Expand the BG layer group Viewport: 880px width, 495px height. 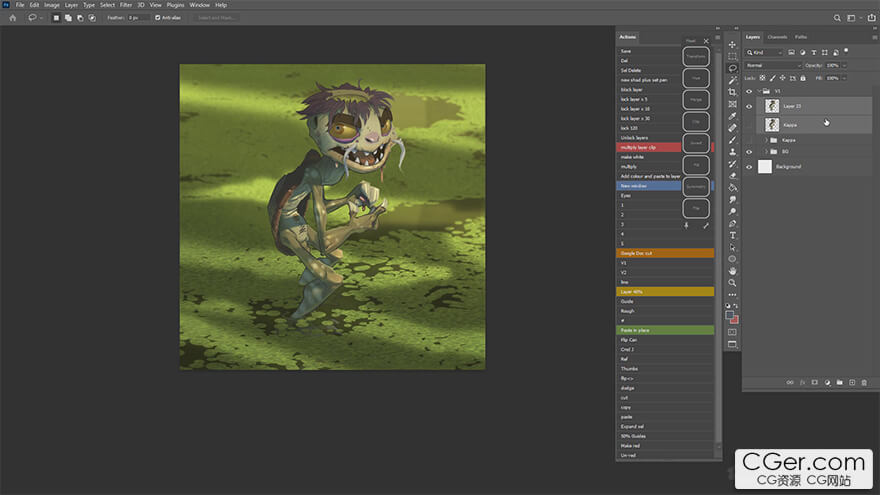pyautogui.click(x=766, y=152)
